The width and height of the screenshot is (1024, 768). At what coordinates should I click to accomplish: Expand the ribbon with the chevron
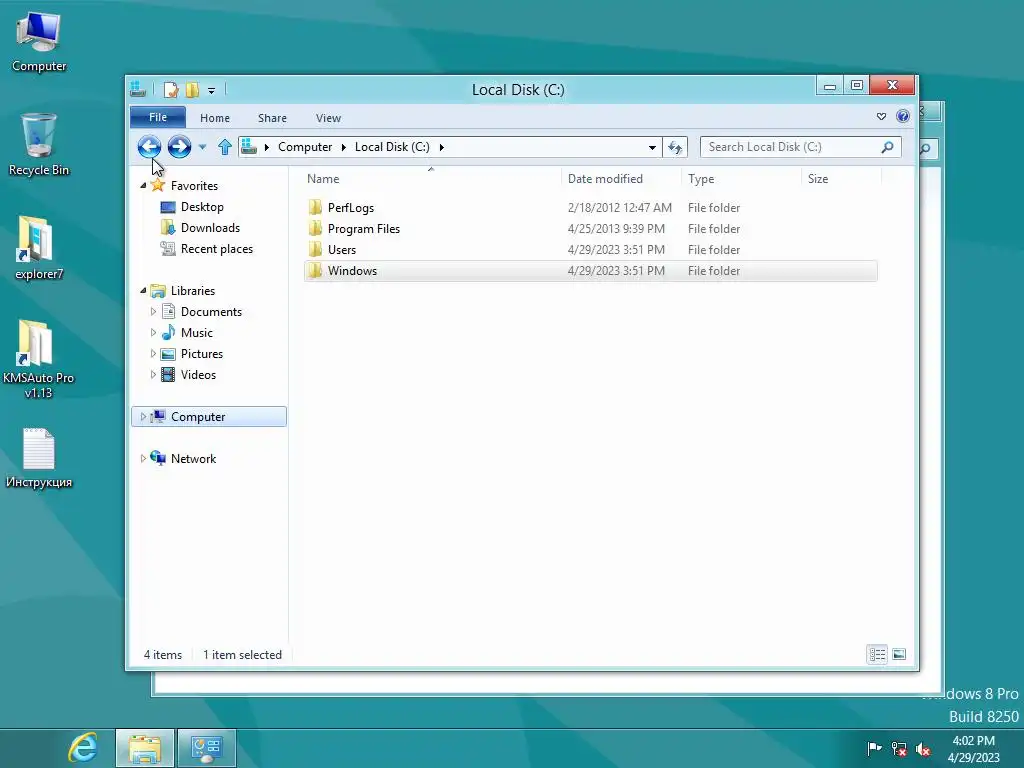click(x=881, y=116)
